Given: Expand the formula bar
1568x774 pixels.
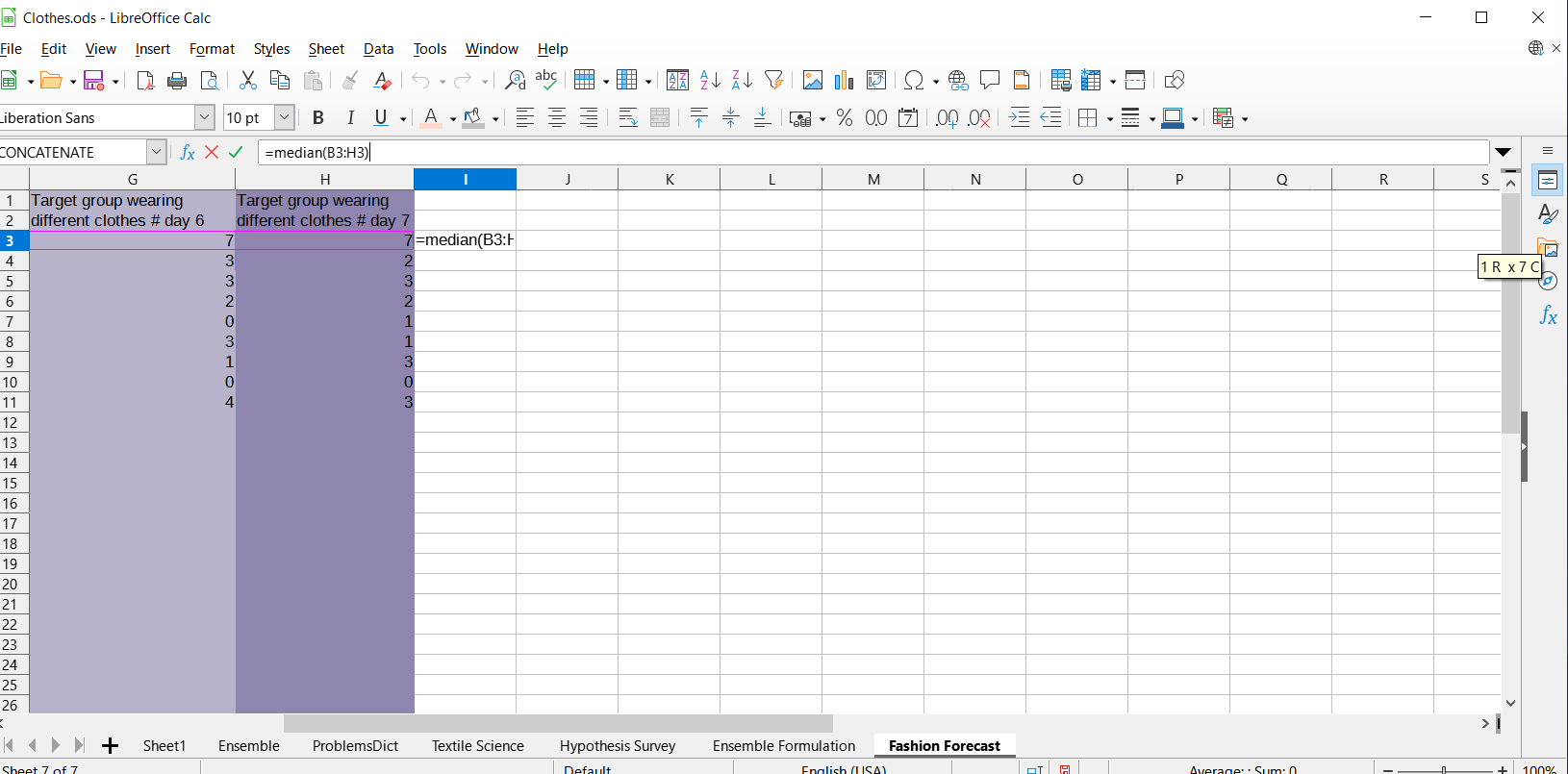Looking at the screenshot, I should pyautogui.click(x=1503, y=152).
